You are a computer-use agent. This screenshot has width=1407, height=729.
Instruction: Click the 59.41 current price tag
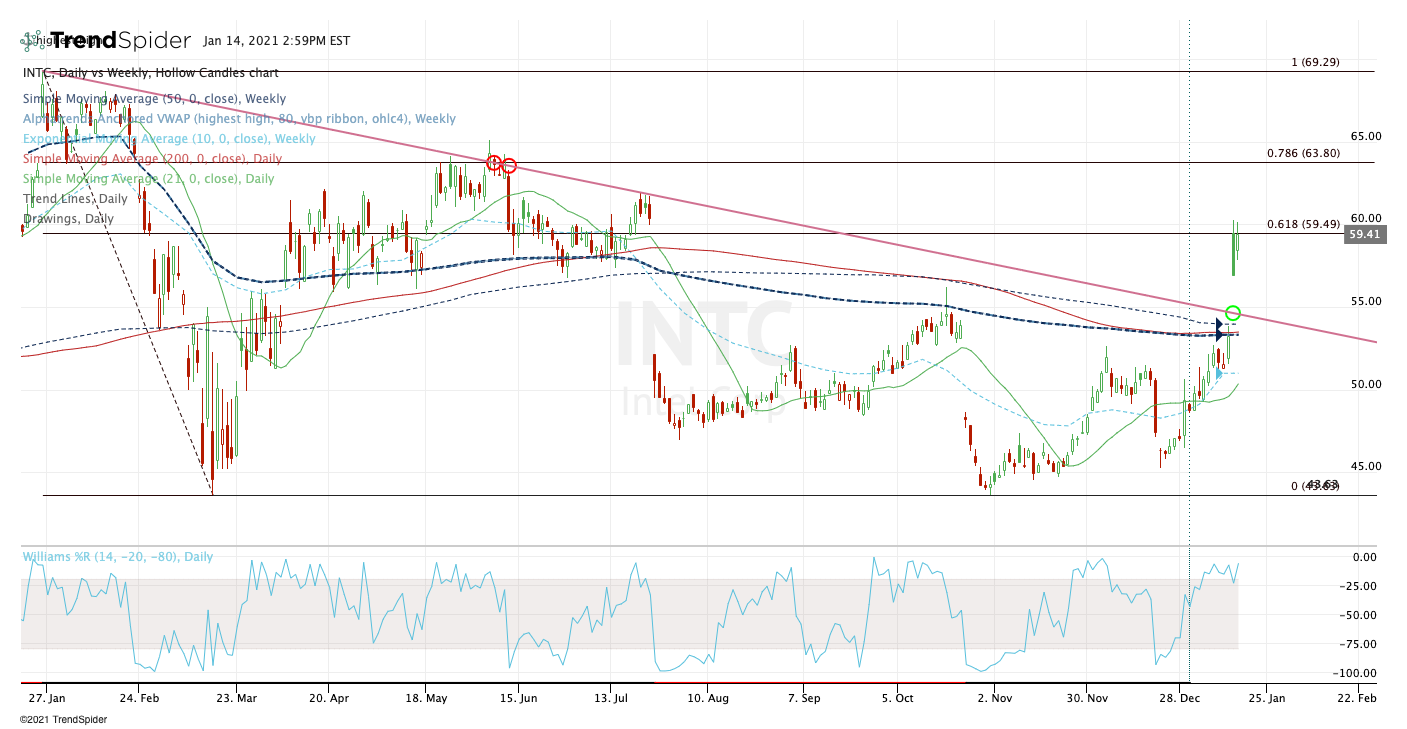coord(1366,235)
